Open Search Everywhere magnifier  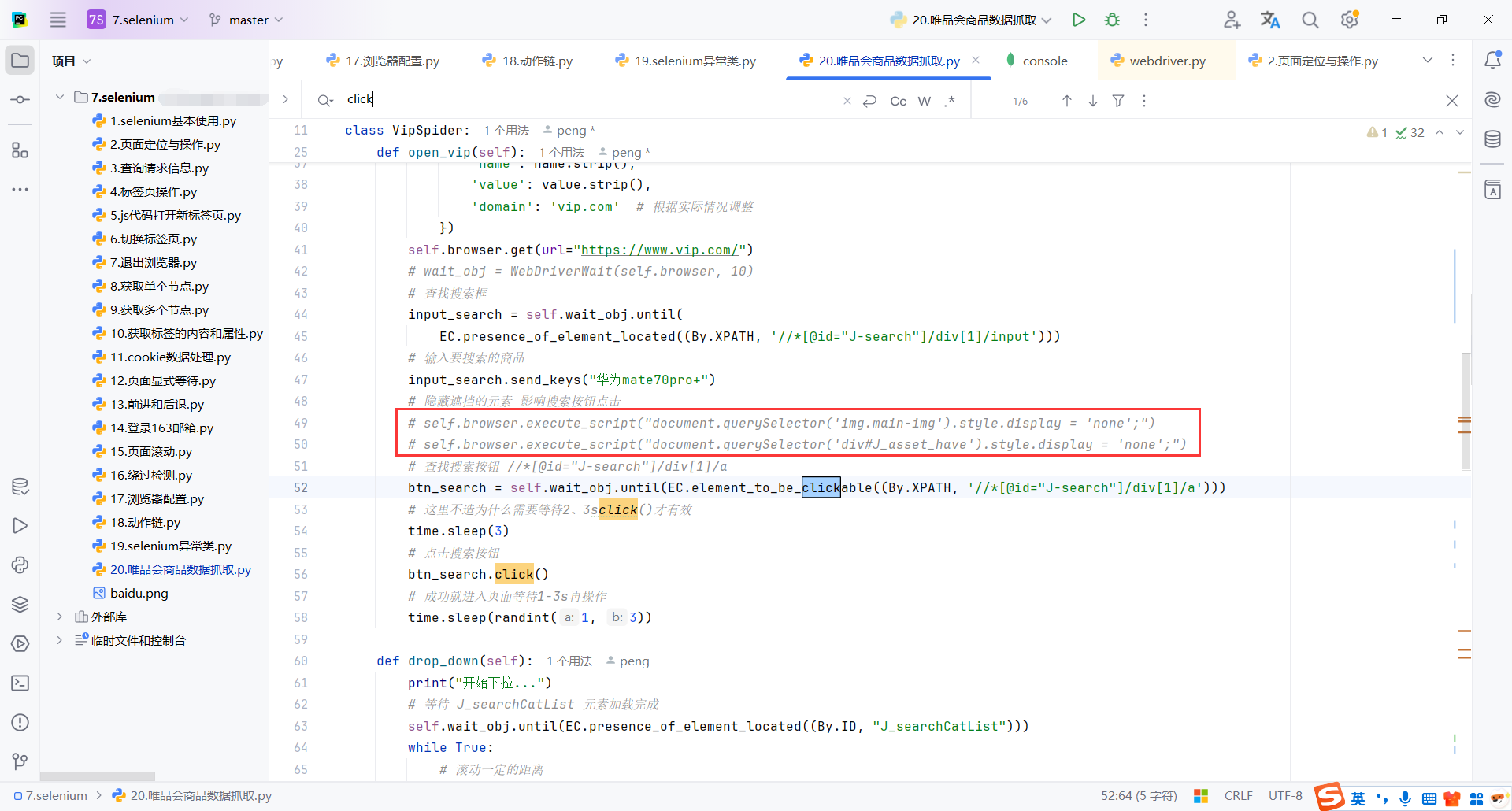[1310, 20]
